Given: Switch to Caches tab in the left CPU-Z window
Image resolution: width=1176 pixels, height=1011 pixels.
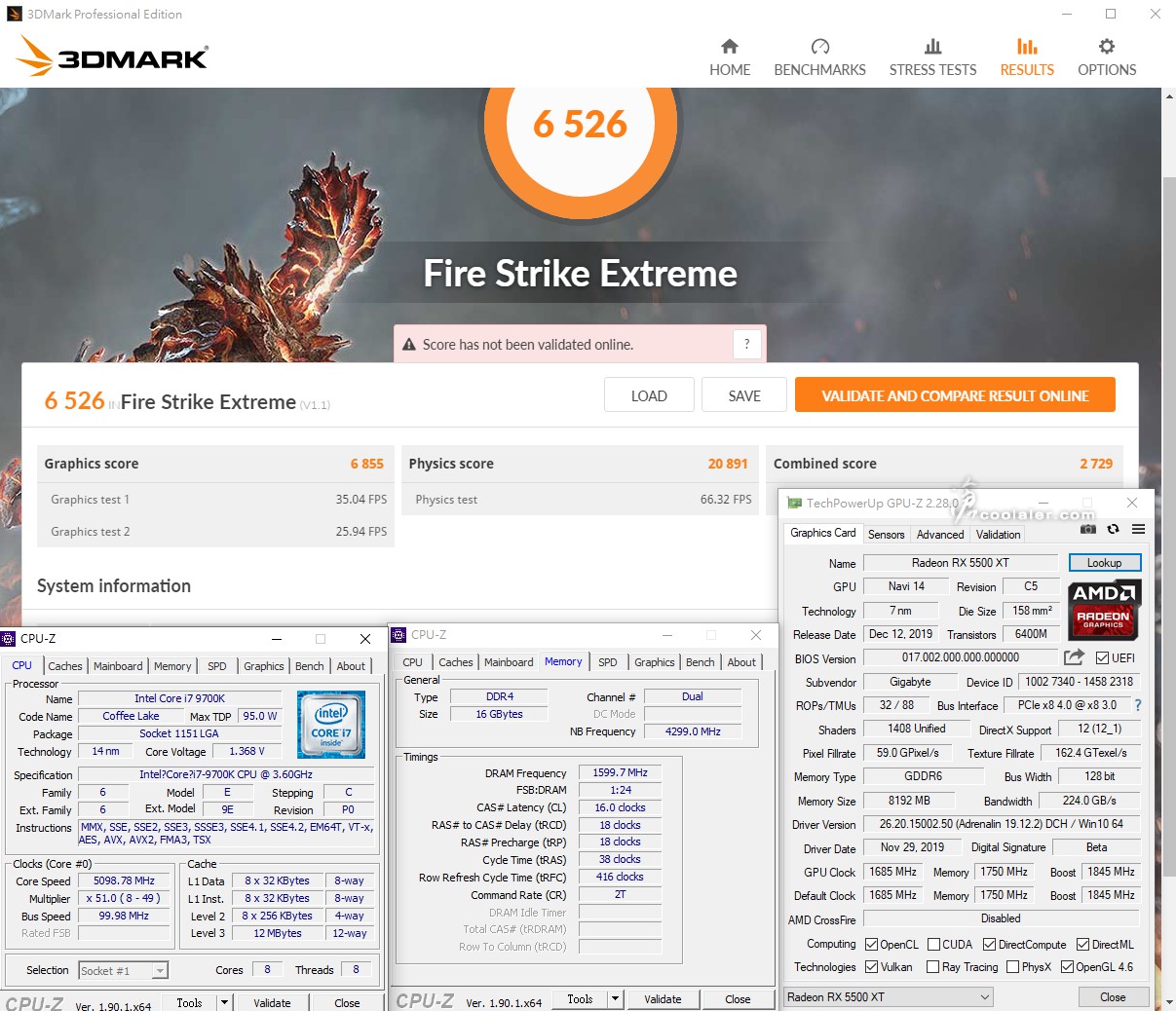Looking at the screenshot, I should (x=65, y=666).
